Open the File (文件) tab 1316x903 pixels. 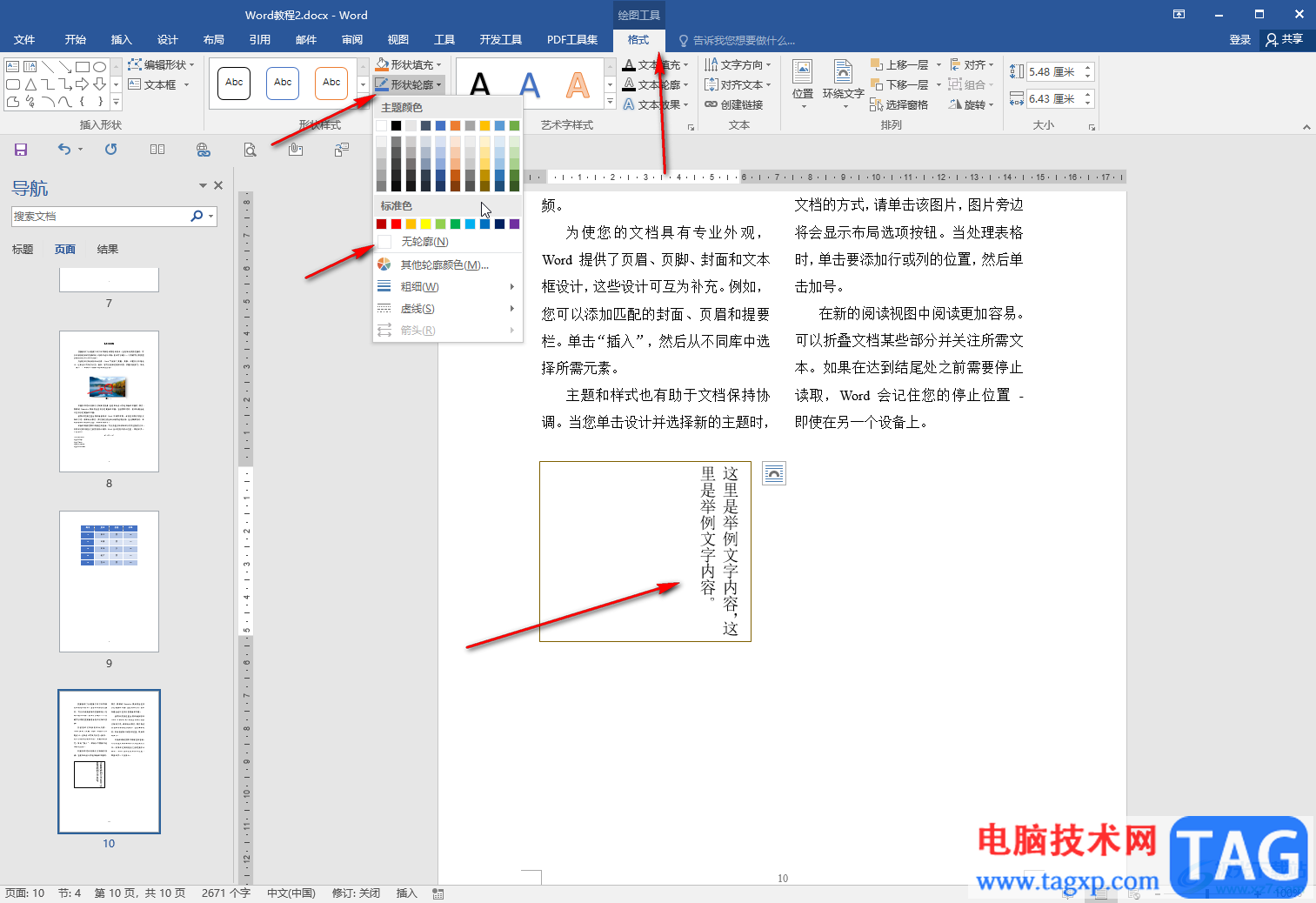click(x=24, y=40)
